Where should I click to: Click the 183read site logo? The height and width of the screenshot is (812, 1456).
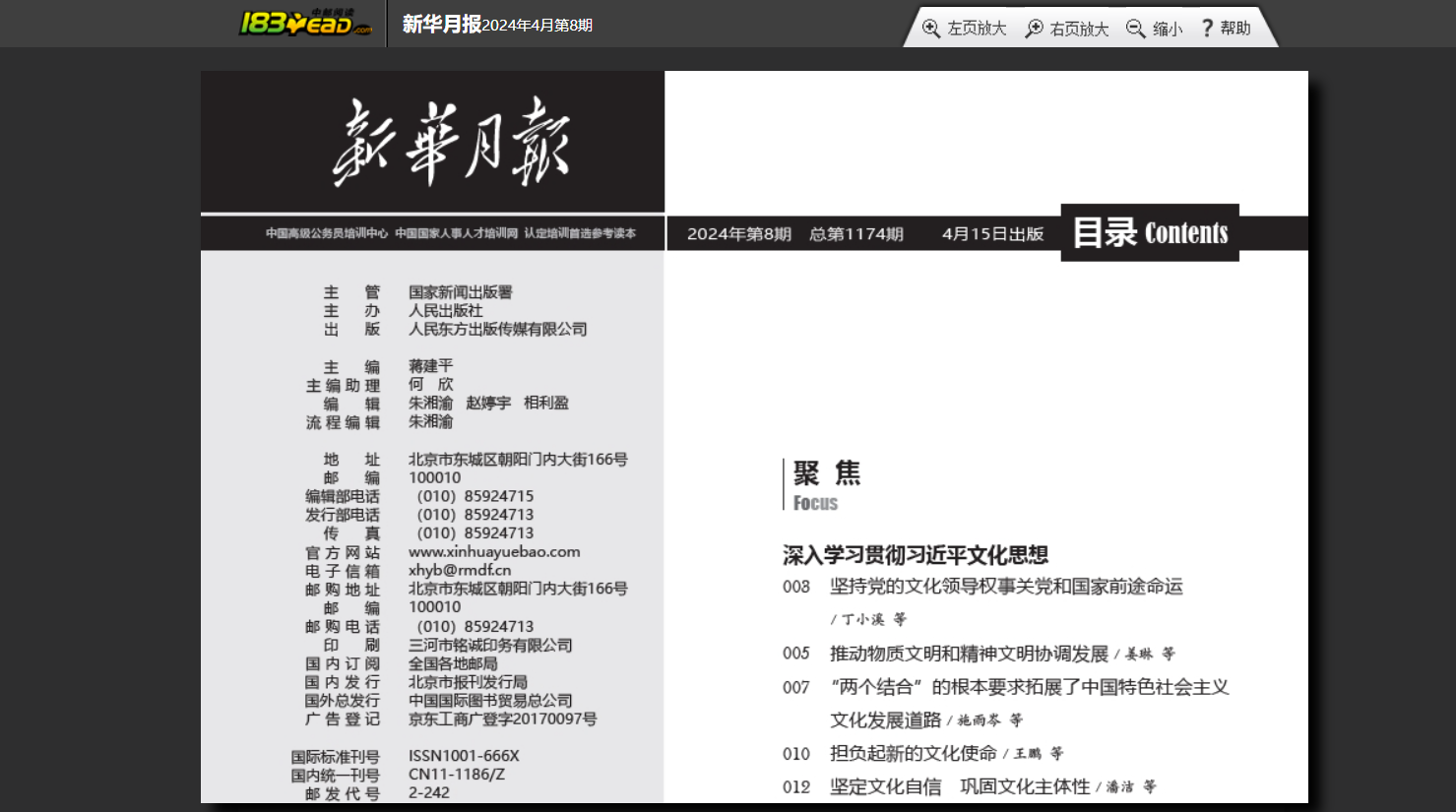click(306, 23)
